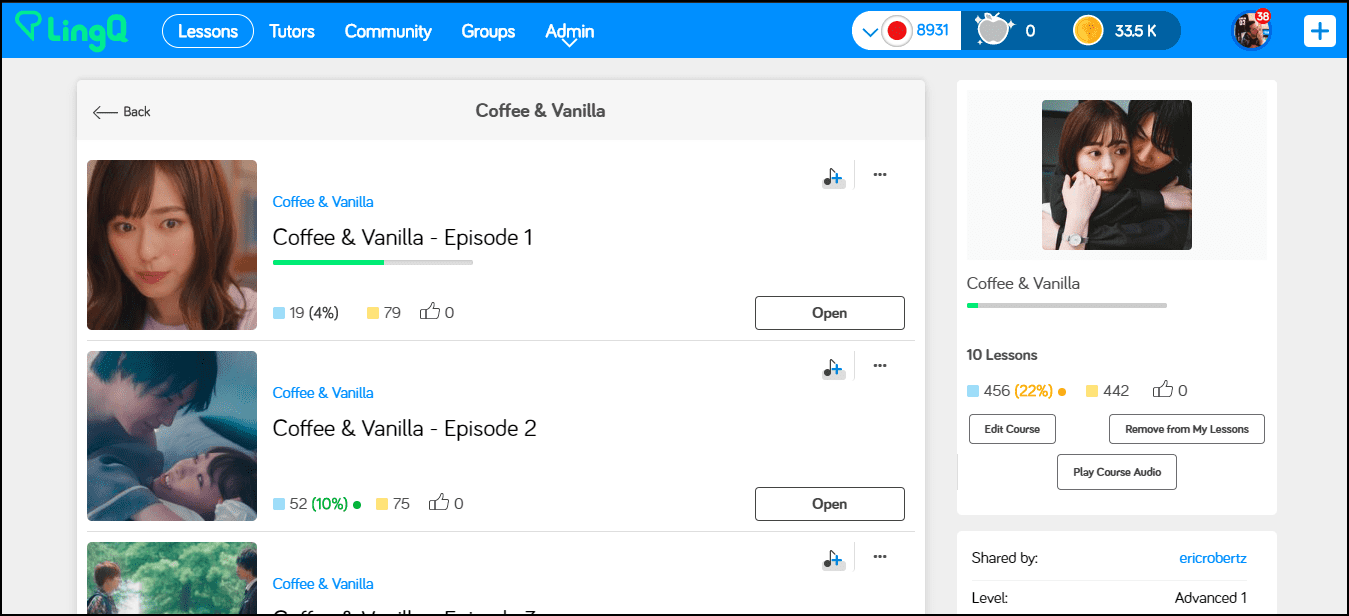Click the Play Course Audio button
The width and height of the screenshot is (1349, 616).
1116,472
